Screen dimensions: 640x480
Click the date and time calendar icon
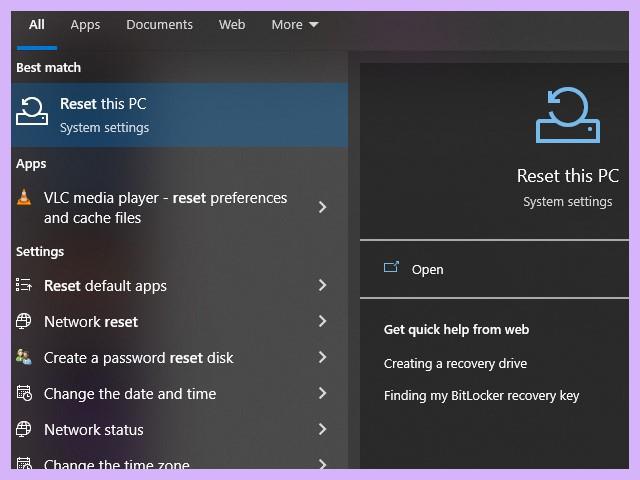(24, 393)
